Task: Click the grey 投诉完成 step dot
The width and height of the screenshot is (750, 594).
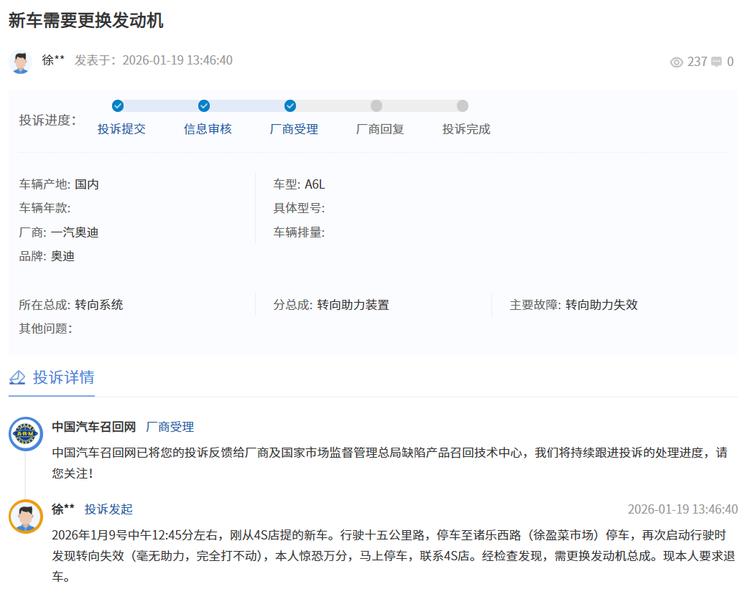Action: tap(463, 106)
